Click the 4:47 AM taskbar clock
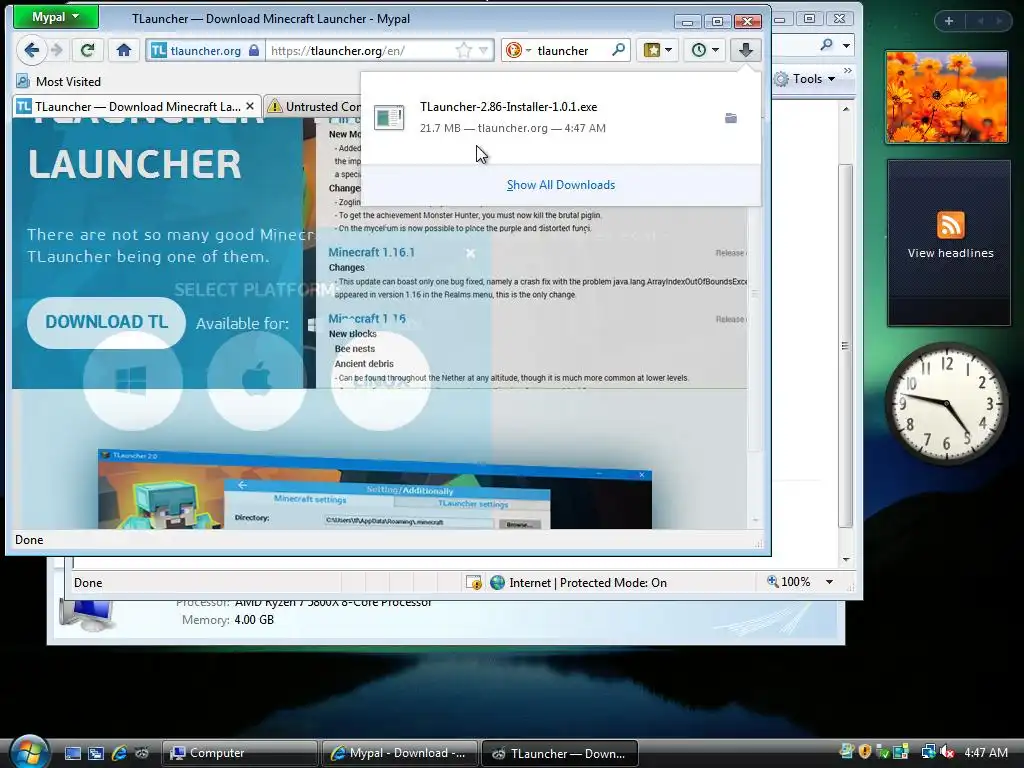Screen dimensions: 1024x768 click(x=986, y=752)
